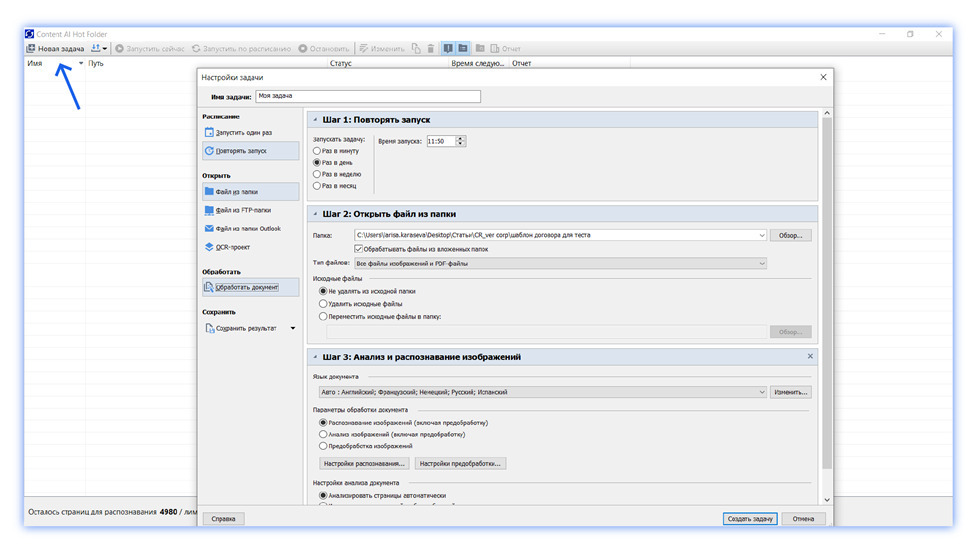Image resolution: width=974 pixels, height=550 pixels.
Task: Click the Новая задача toolbar icon
Action: 30,48
